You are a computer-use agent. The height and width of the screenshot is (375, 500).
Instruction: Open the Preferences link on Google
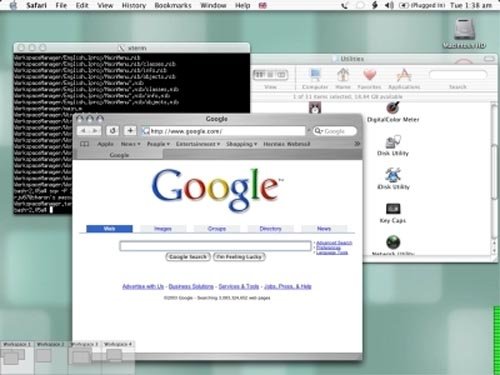click(x=328, y=248)
